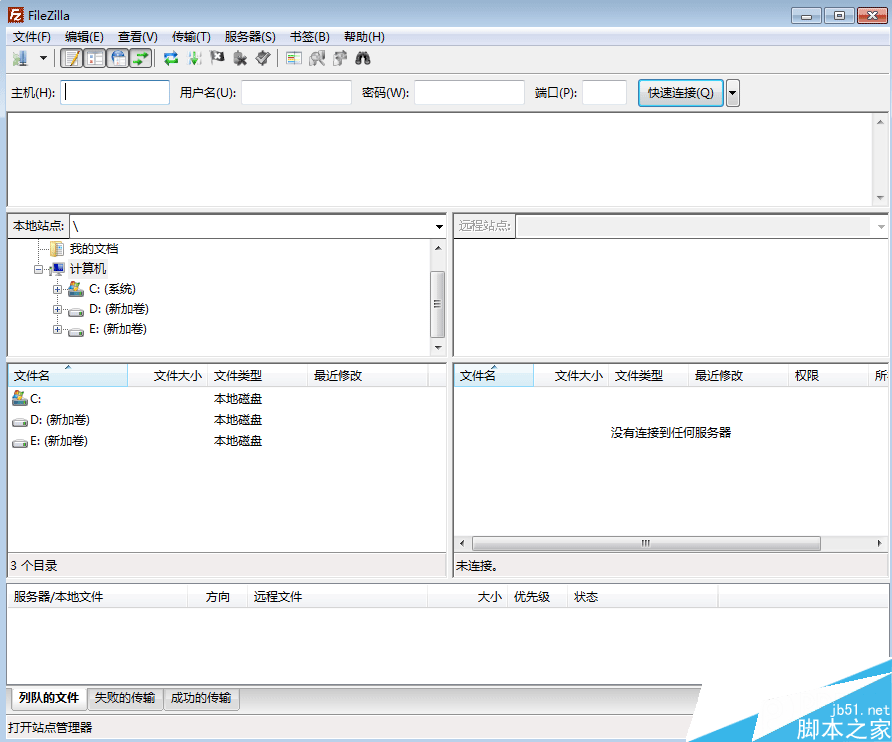
Task: Select D: (新加卷) drive in tree
Action: tap(118, 309)
